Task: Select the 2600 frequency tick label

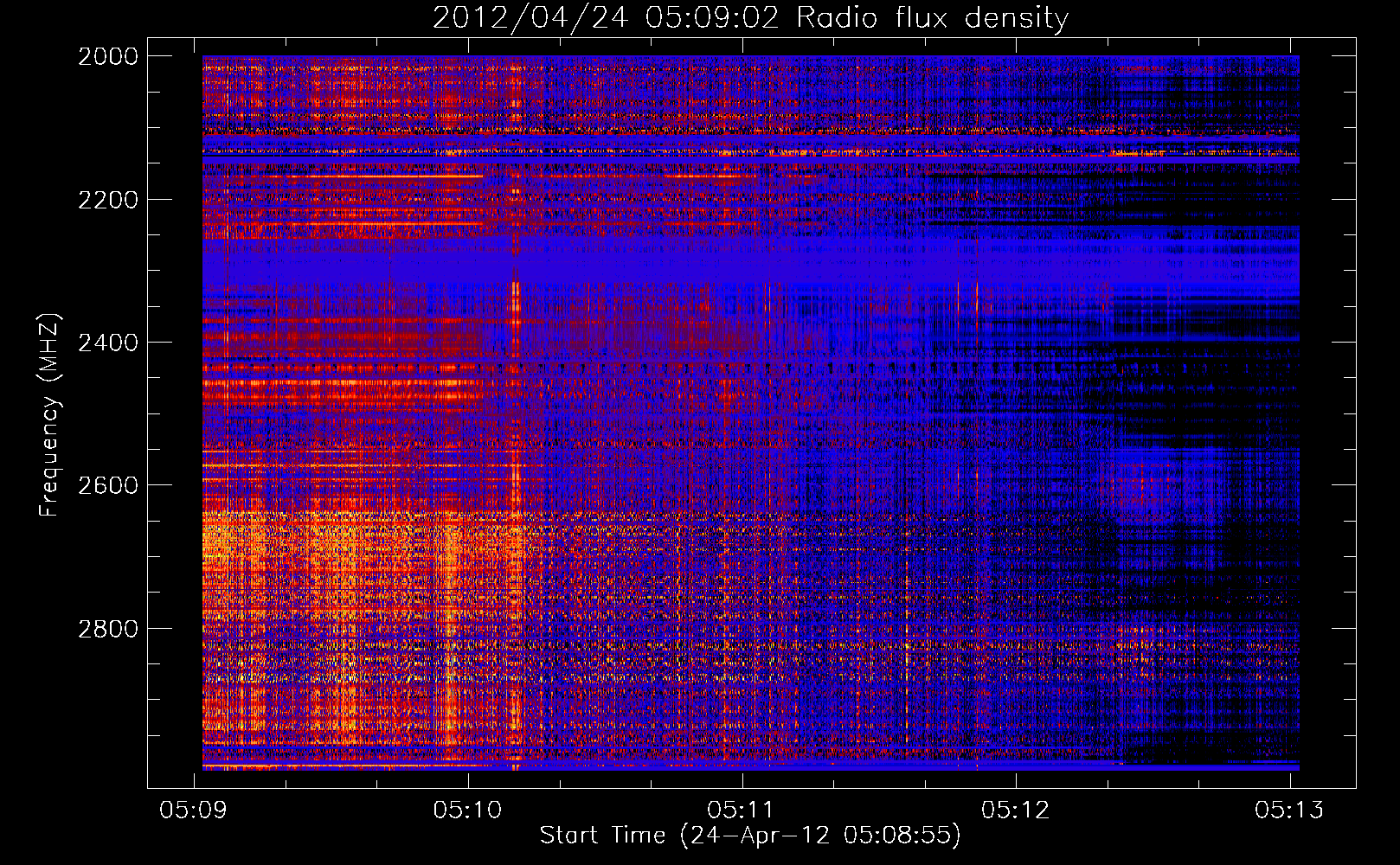Action: 108,485
